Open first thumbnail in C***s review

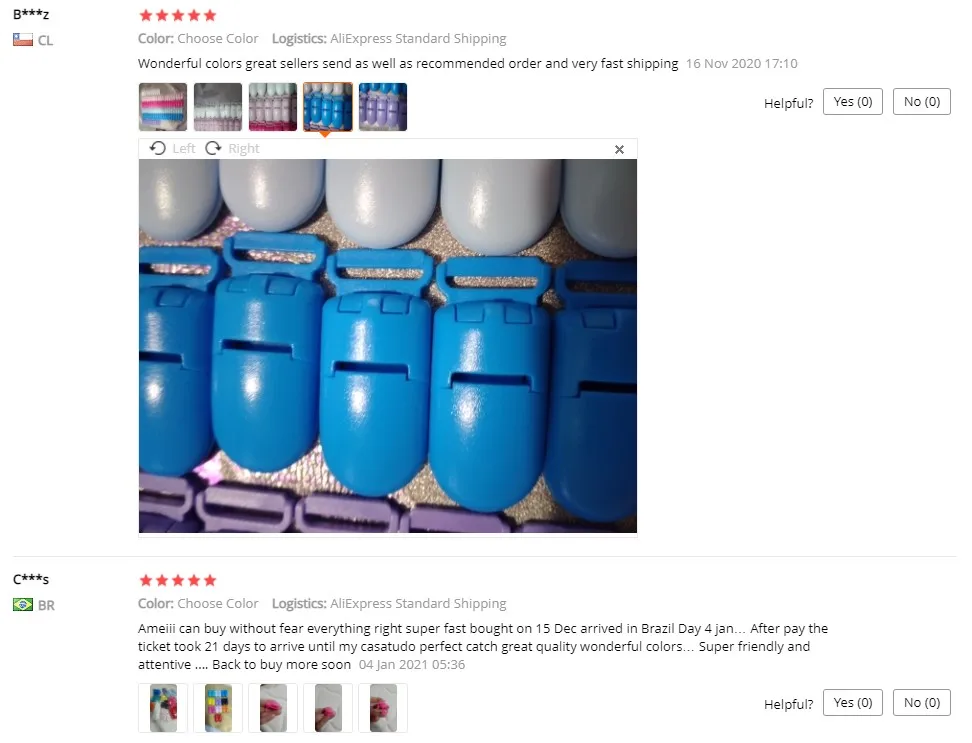(163, 708)
